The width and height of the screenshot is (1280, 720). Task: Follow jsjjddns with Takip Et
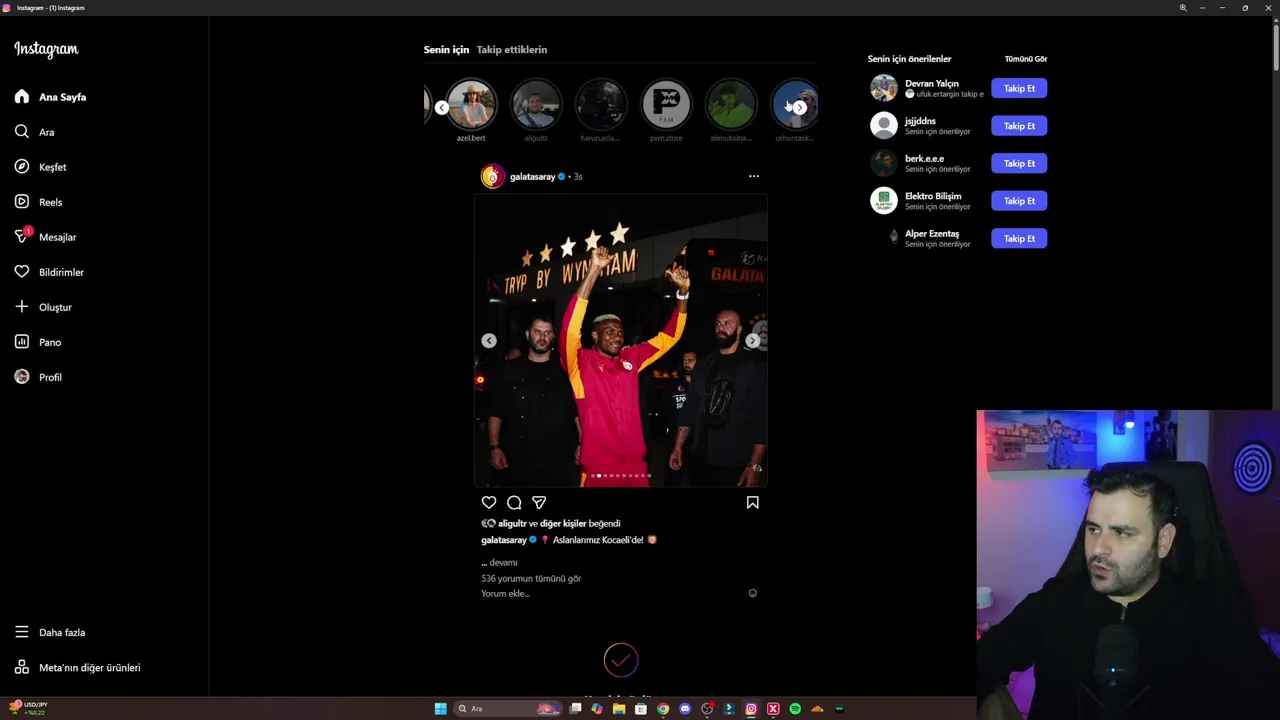pyautogui.click(x=1019, y=126)
